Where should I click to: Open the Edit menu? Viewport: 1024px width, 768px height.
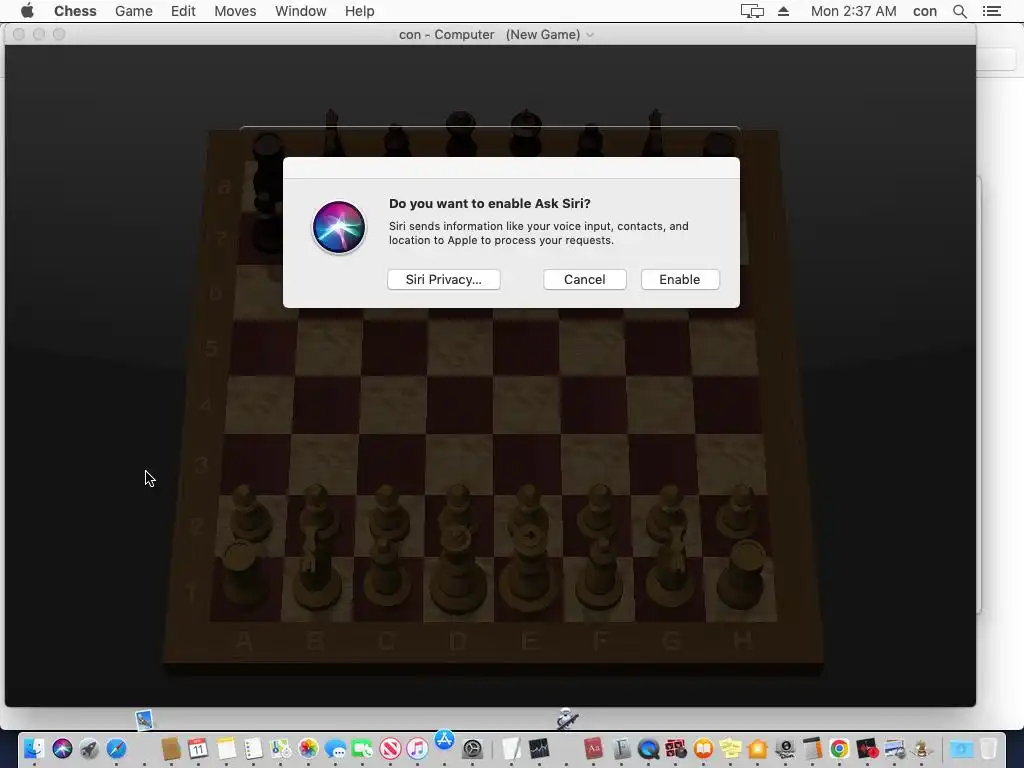pyautogui.click(x=183, y=11)
